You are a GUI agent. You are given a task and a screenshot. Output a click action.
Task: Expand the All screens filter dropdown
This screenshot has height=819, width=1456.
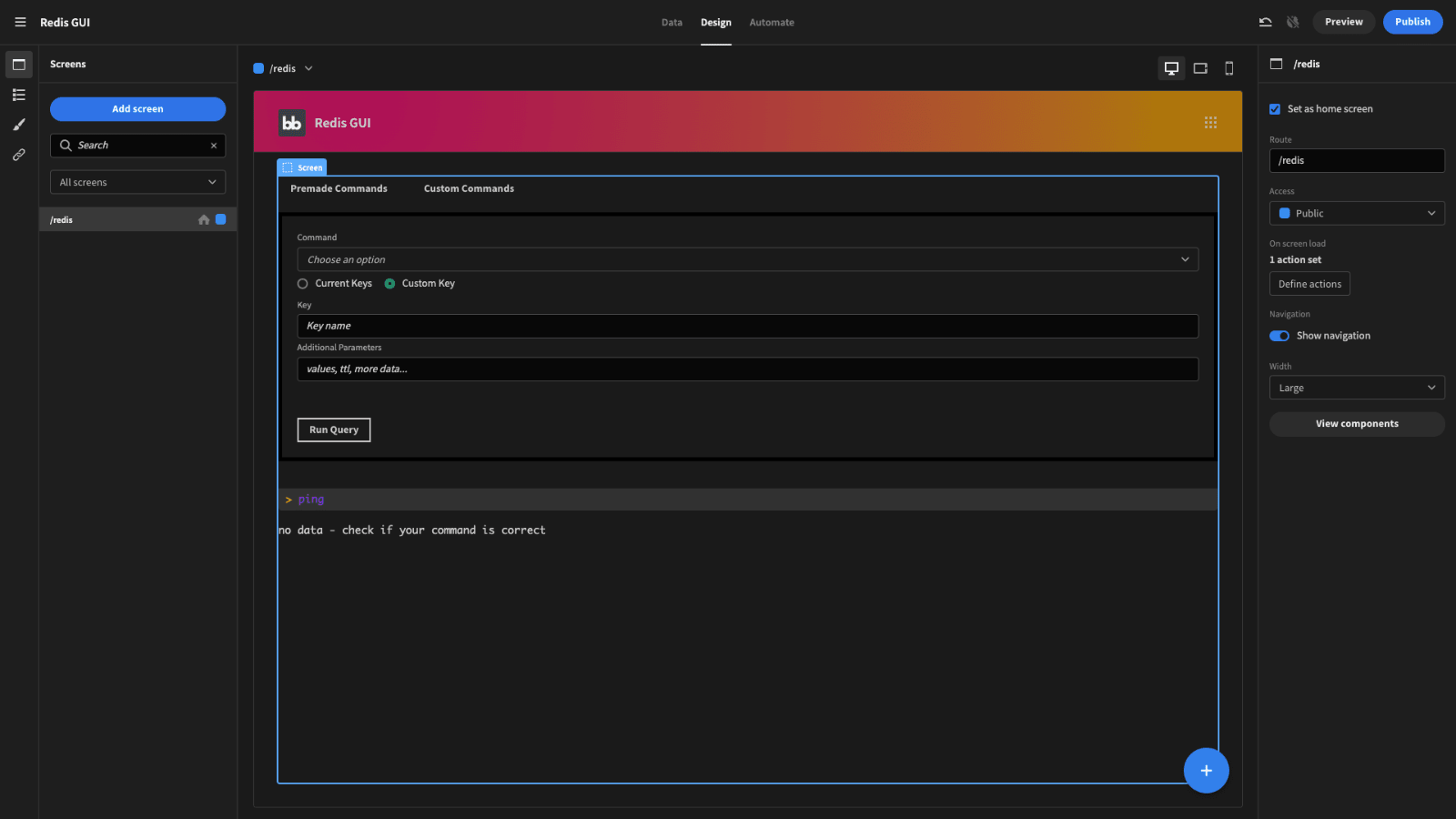pyautogui.click(x=137, y=182)
